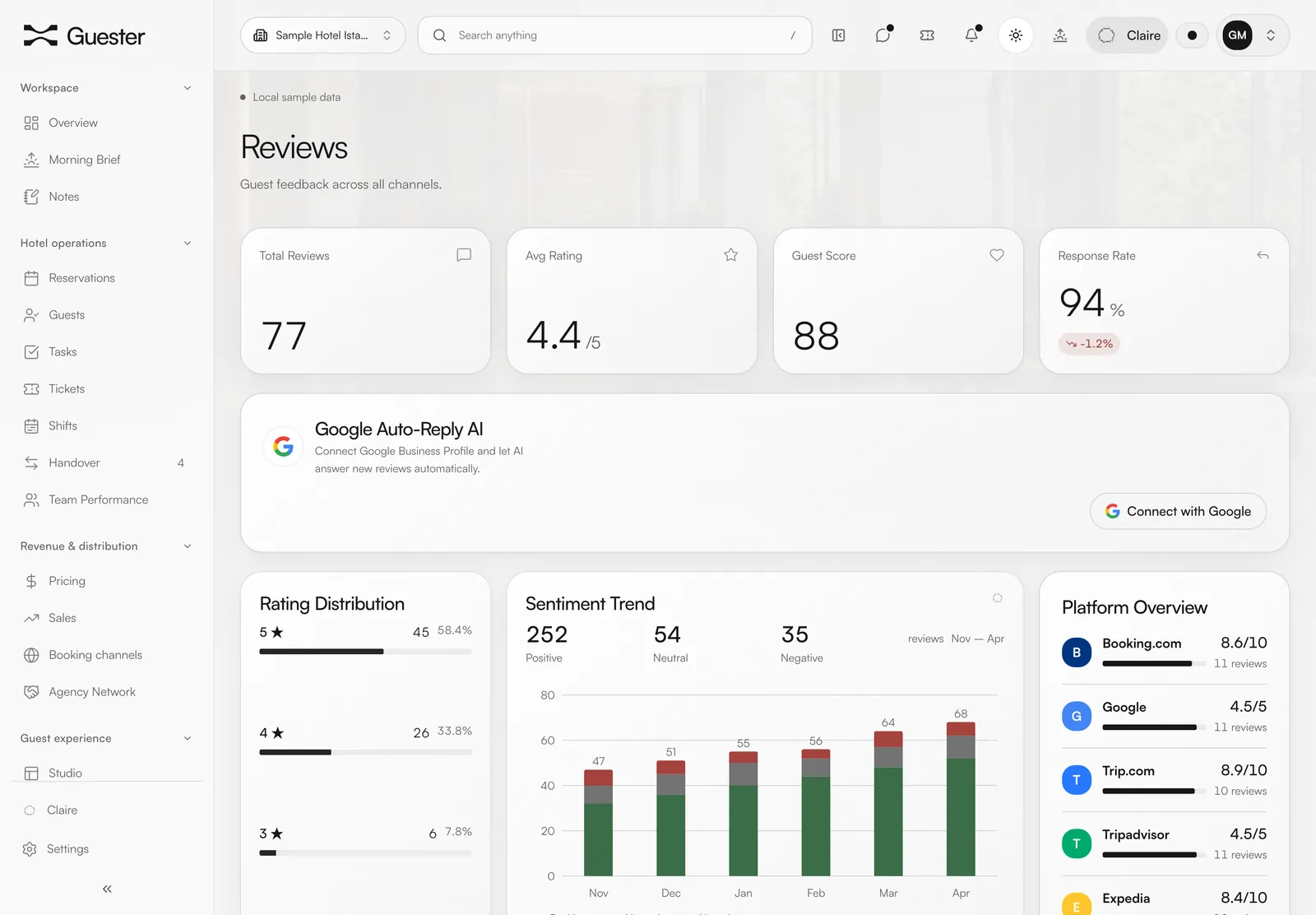The width and height of the screenshot is (1316, 915).
Task: Open the Settings gear icon
Action: pyautogui.click(x=30, y=849)
